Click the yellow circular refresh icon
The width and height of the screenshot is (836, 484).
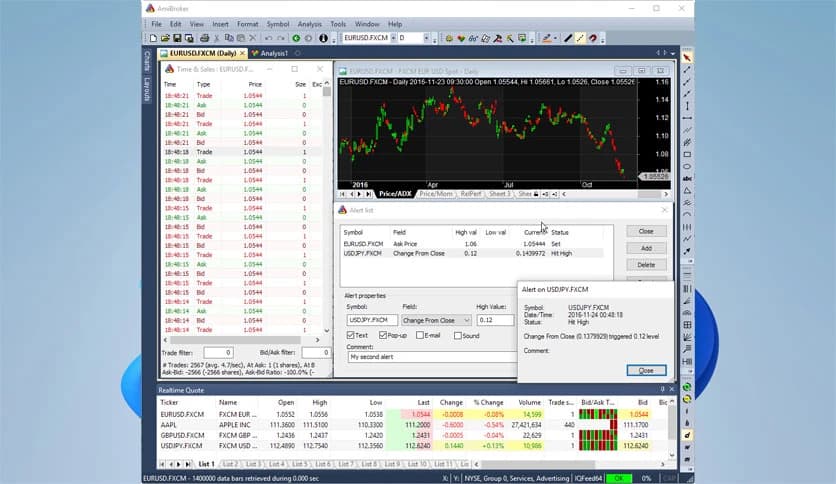point(687,399)
